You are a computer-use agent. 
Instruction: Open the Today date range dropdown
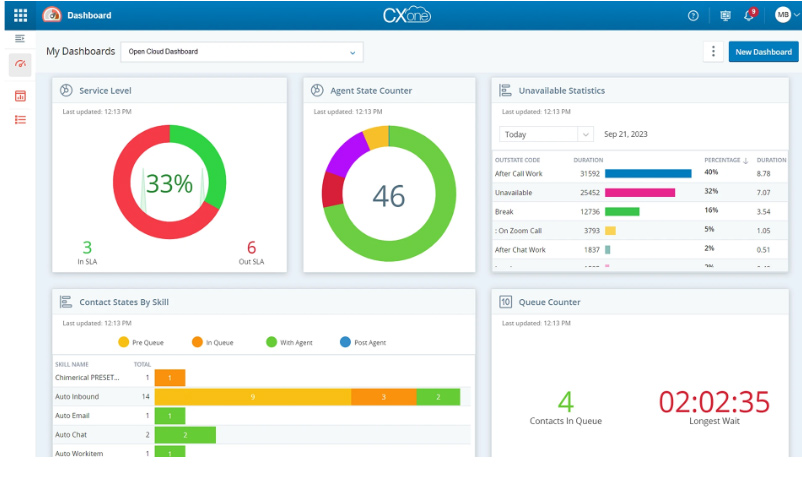[x=546, y=134]
